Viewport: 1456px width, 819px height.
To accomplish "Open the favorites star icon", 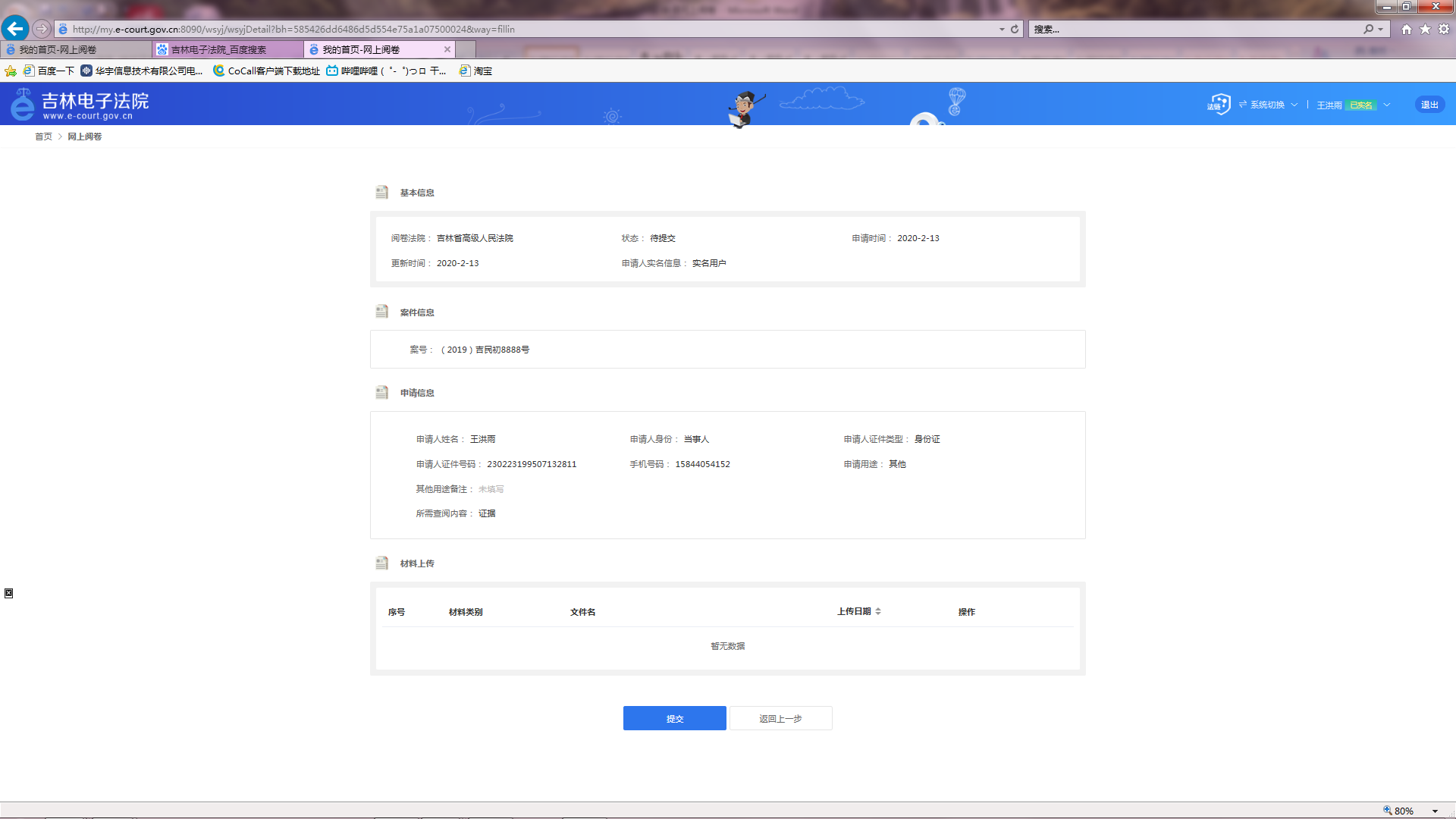I will click(1425, 29).
